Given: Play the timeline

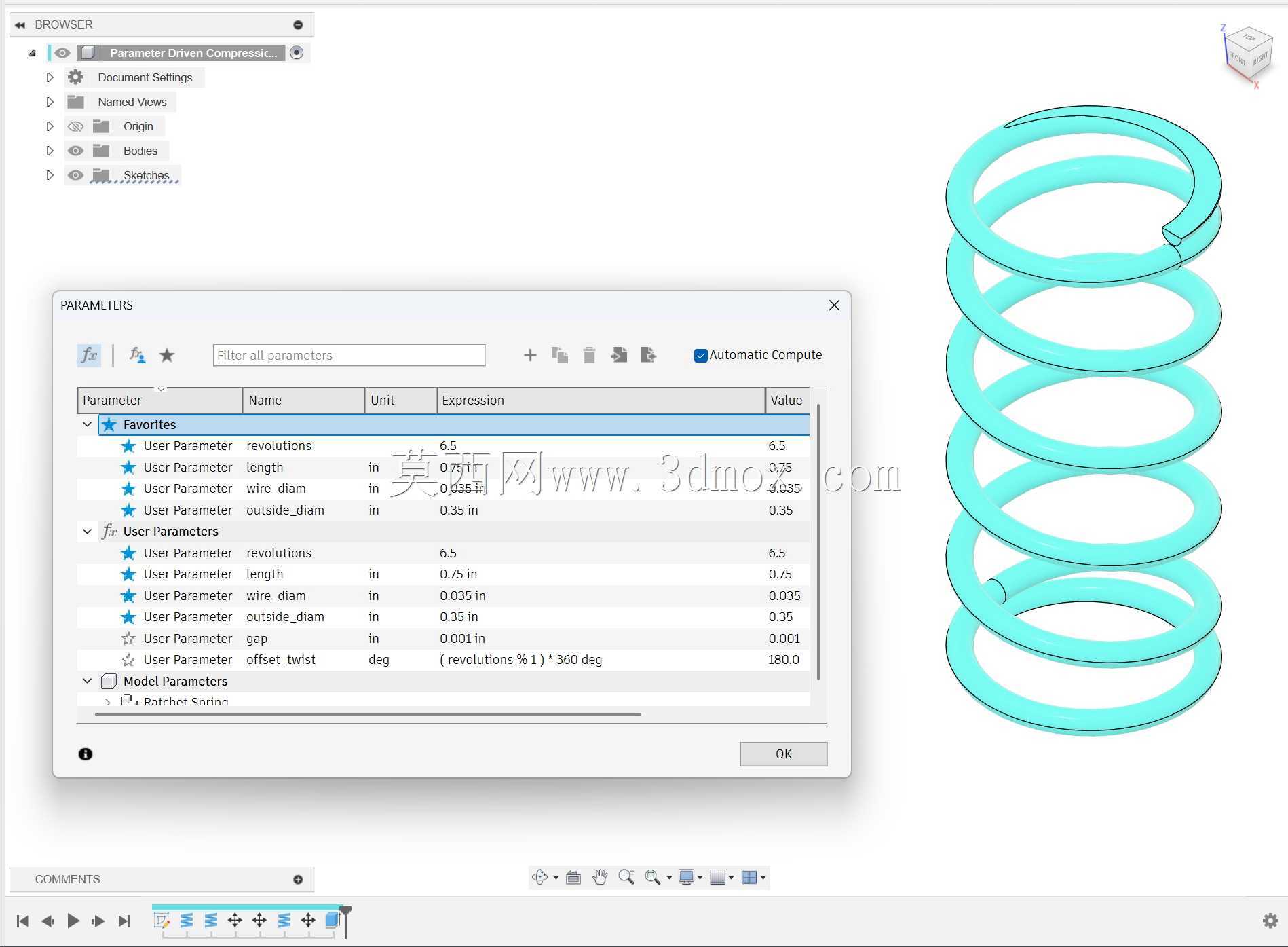Looking at the screenshot, I should (x=73, y=921).
